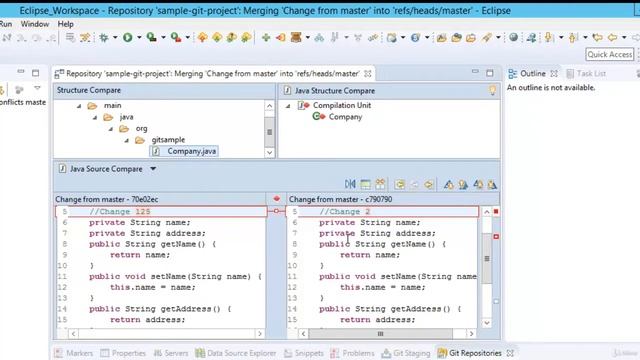Click the lightbulb icon in Java Structure Compare
This screenshot has height=360, width=640.
tap(492, 90)
